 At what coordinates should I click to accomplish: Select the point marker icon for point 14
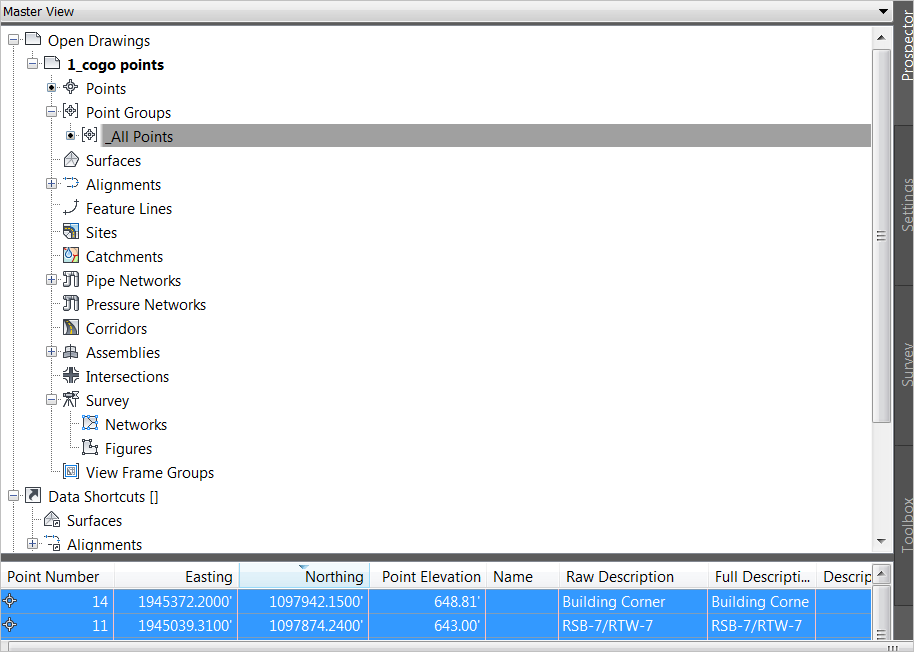pyautogui.click(x=8, y=601)
